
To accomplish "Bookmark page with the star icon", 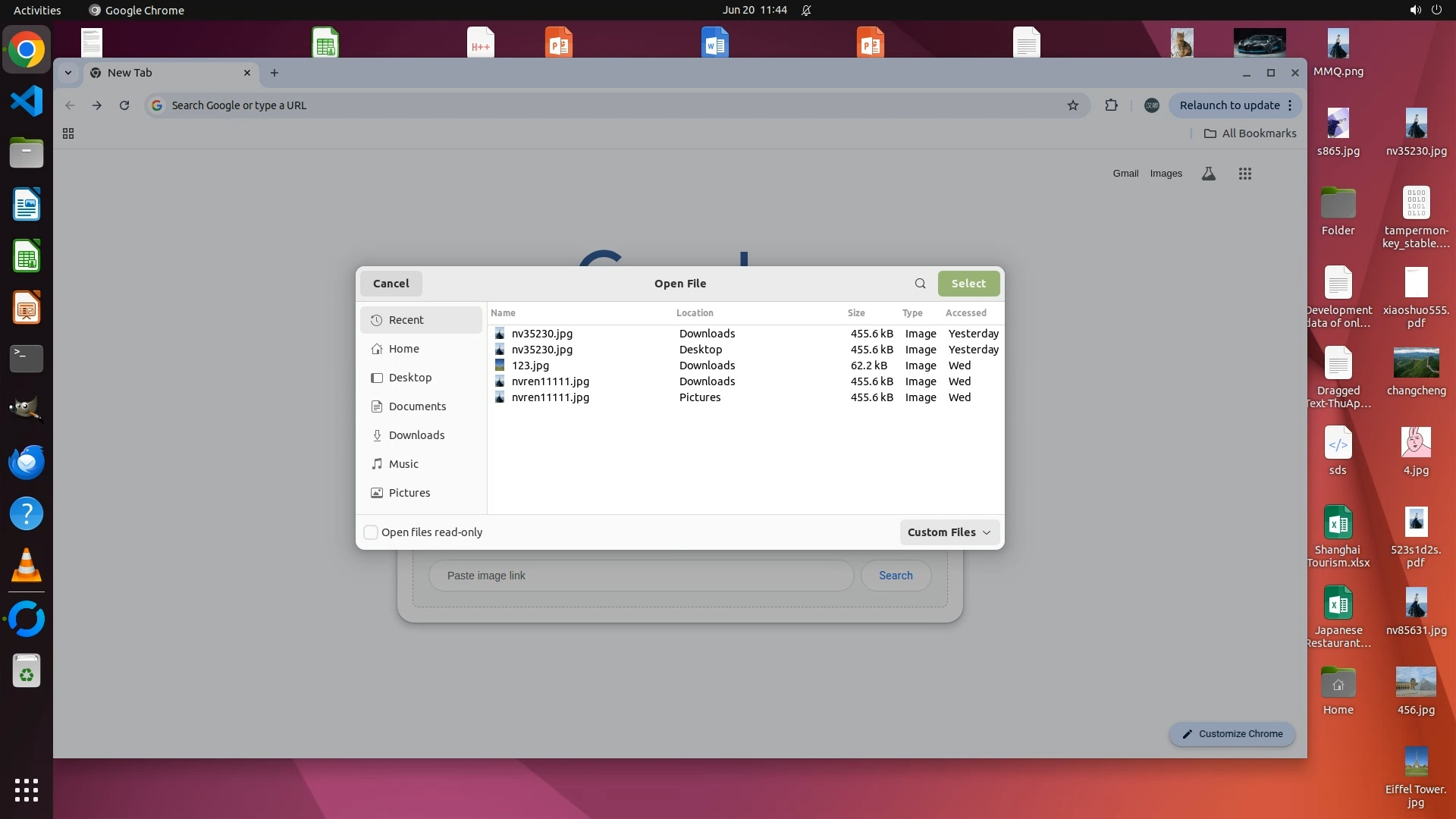I will tap(1072, 105).
